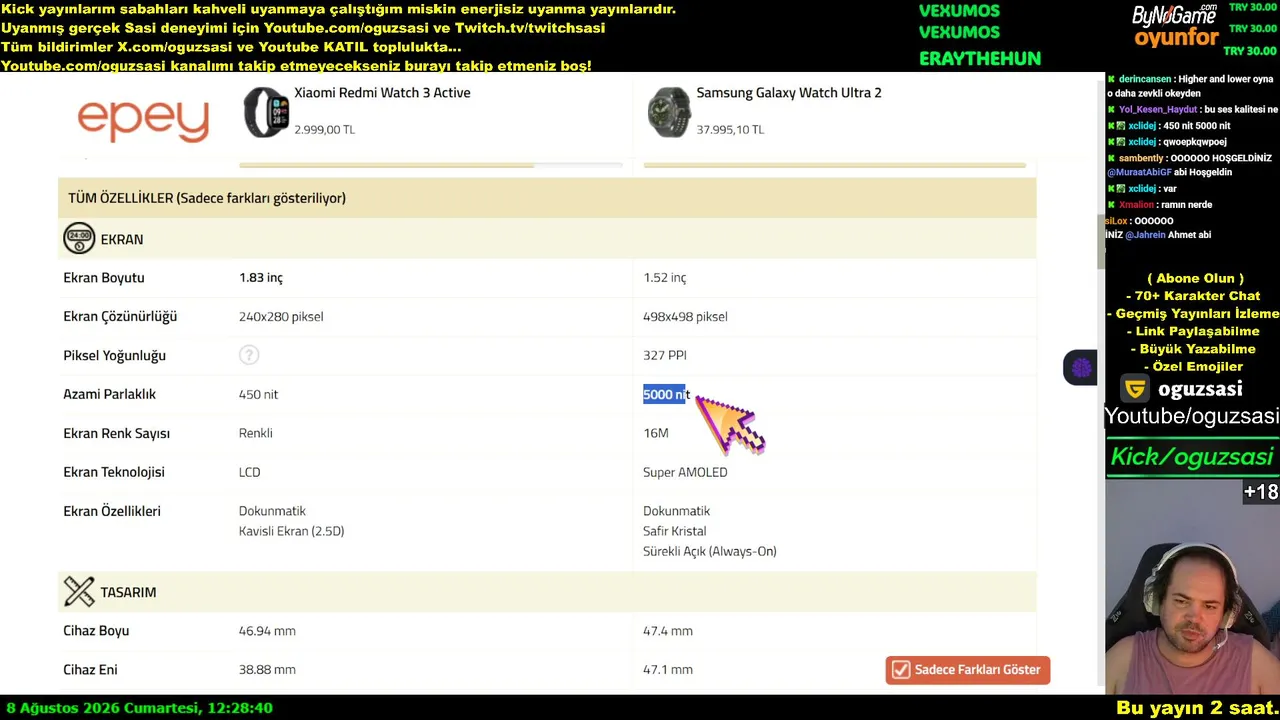
Task: Click the Samsung Galaxy Watch Ultra 2 thumbnail
Action: tap(669, 112)
